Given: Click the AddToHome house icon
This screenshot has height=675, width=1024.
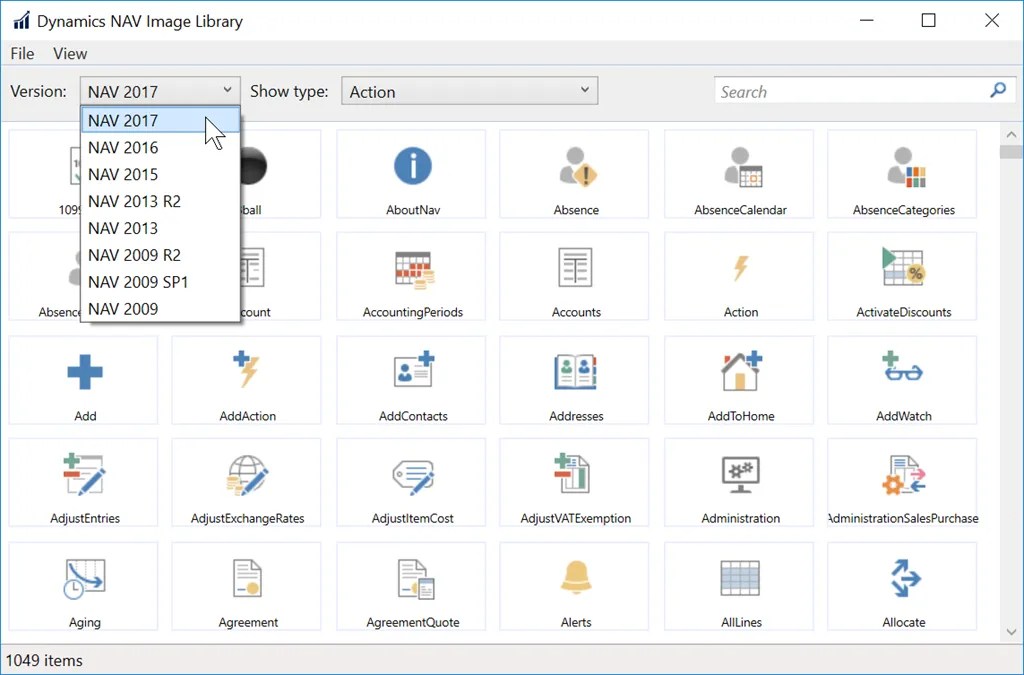Looking at the screenshot, I should [x=741, y=370].
